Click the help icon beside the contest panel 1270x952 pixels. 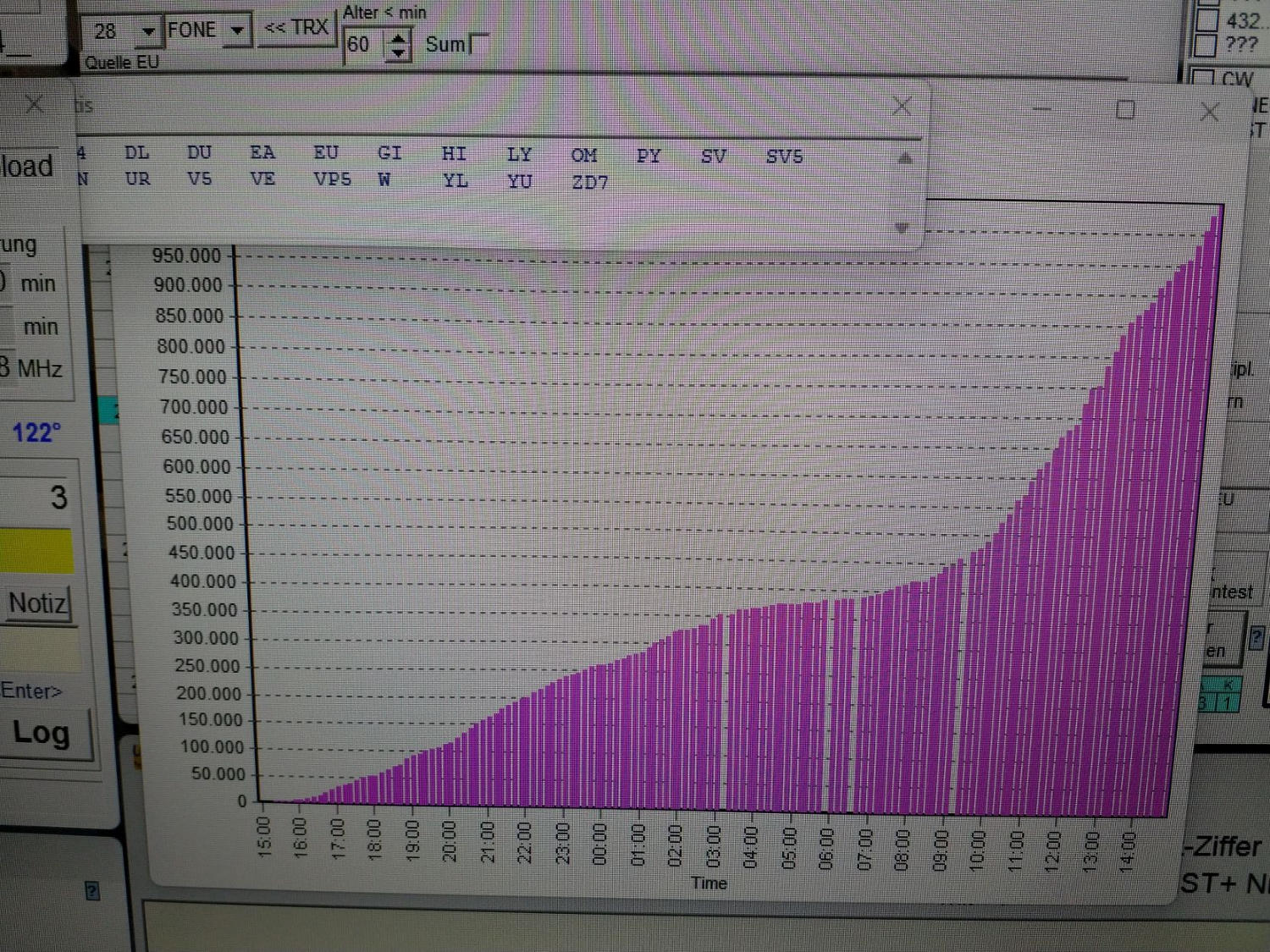click(1256, 637)
